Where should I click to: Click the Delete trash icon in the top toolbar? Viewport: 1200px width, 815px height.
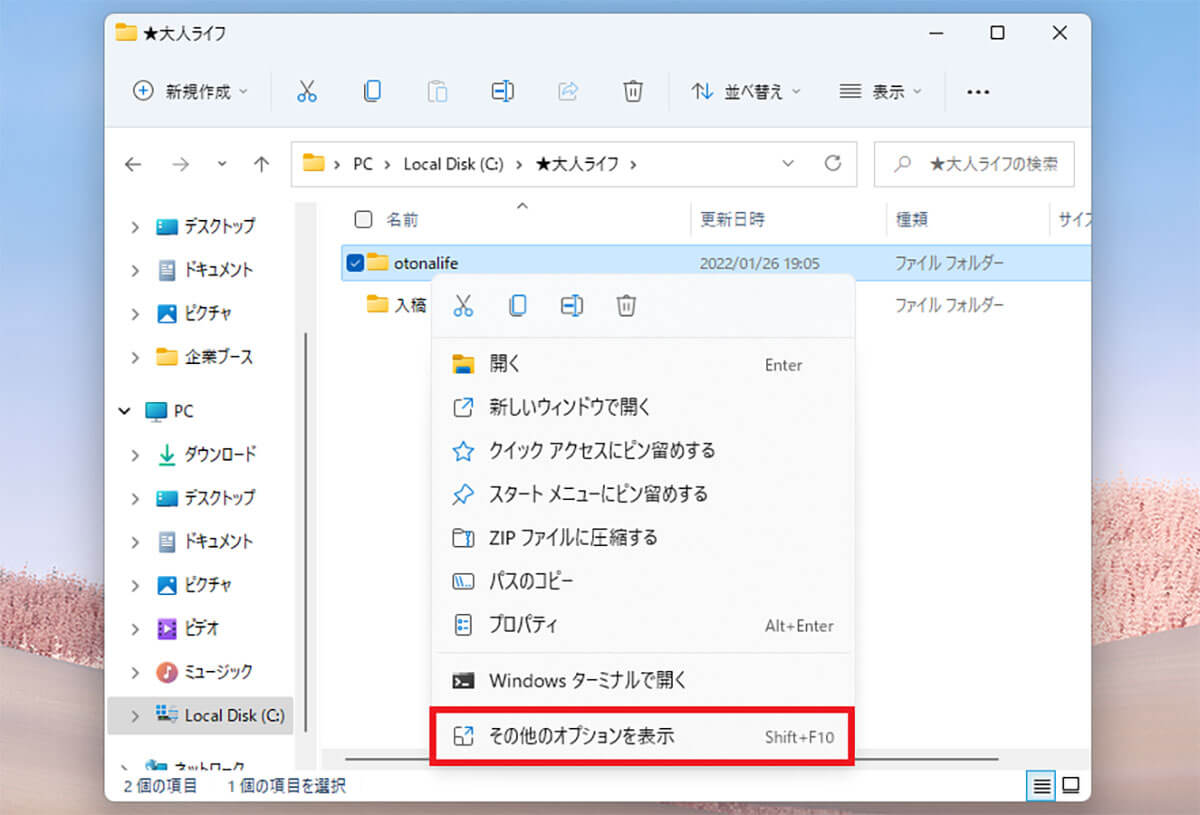(x=633, y=91)
